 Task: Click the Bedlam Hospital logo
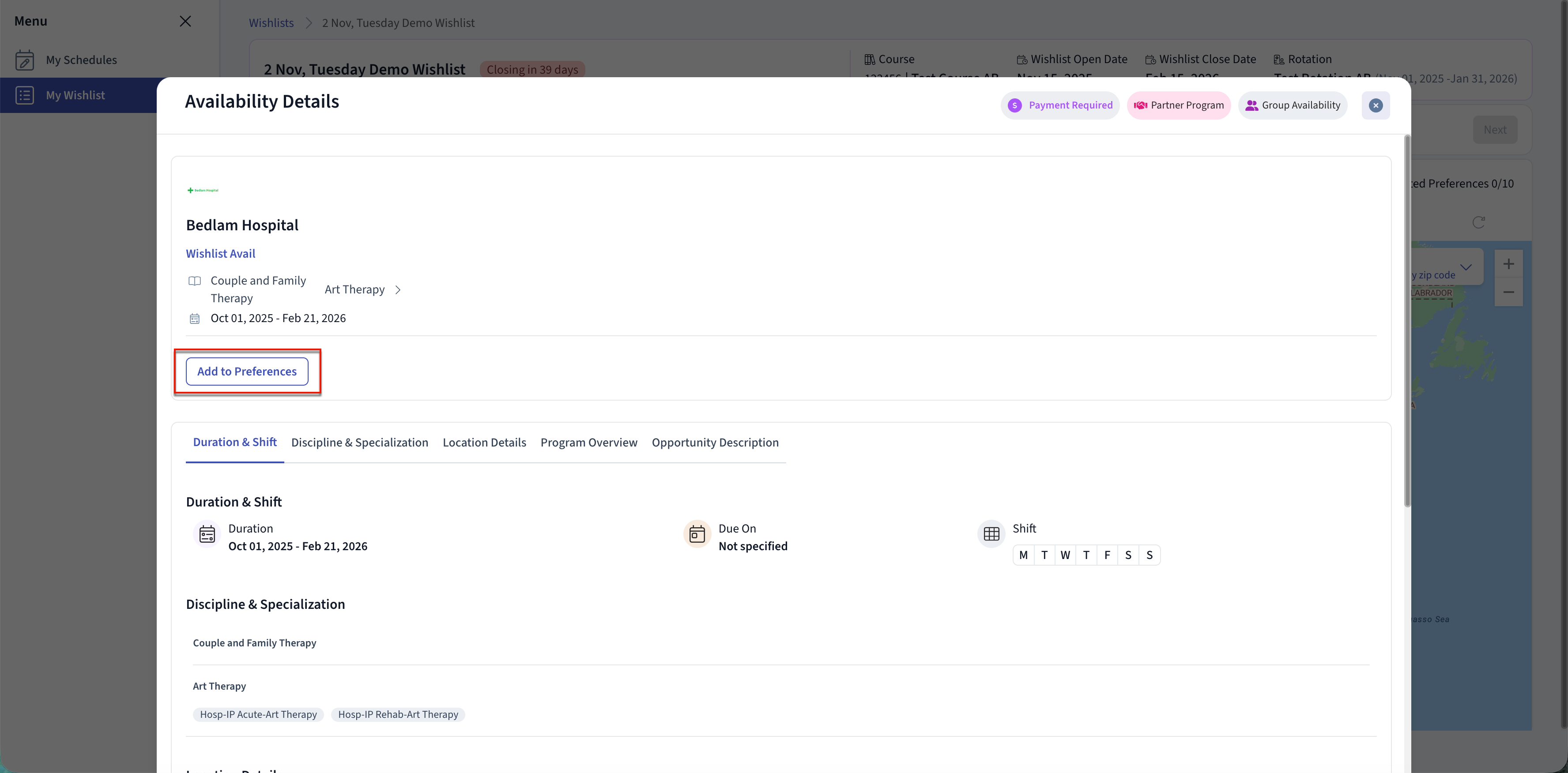(x=203, y=190)
